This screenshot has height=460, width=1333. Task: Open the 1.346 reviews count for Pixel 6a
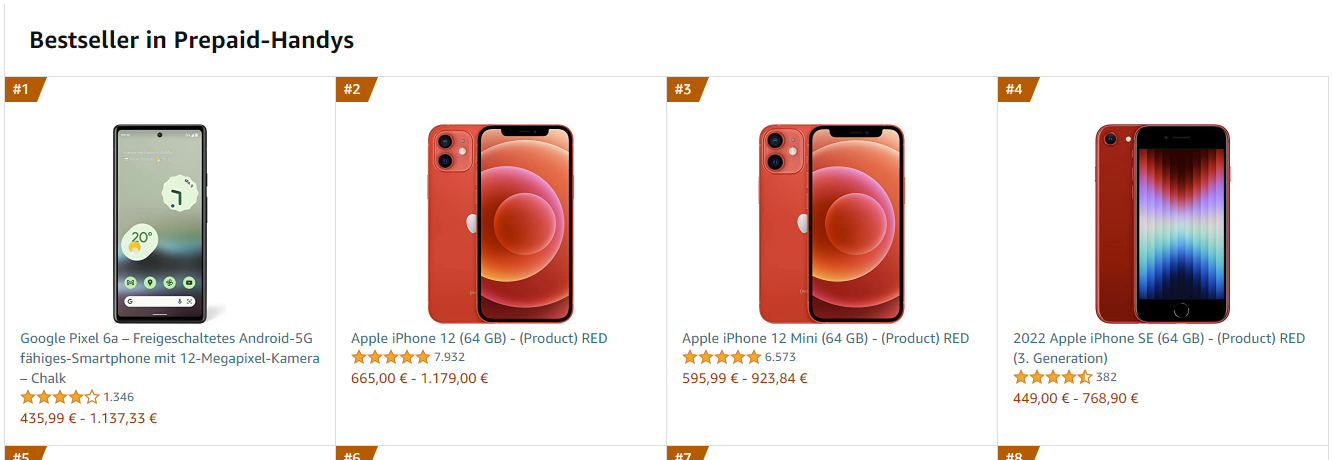pyautogui.click(x=118, y=397)
